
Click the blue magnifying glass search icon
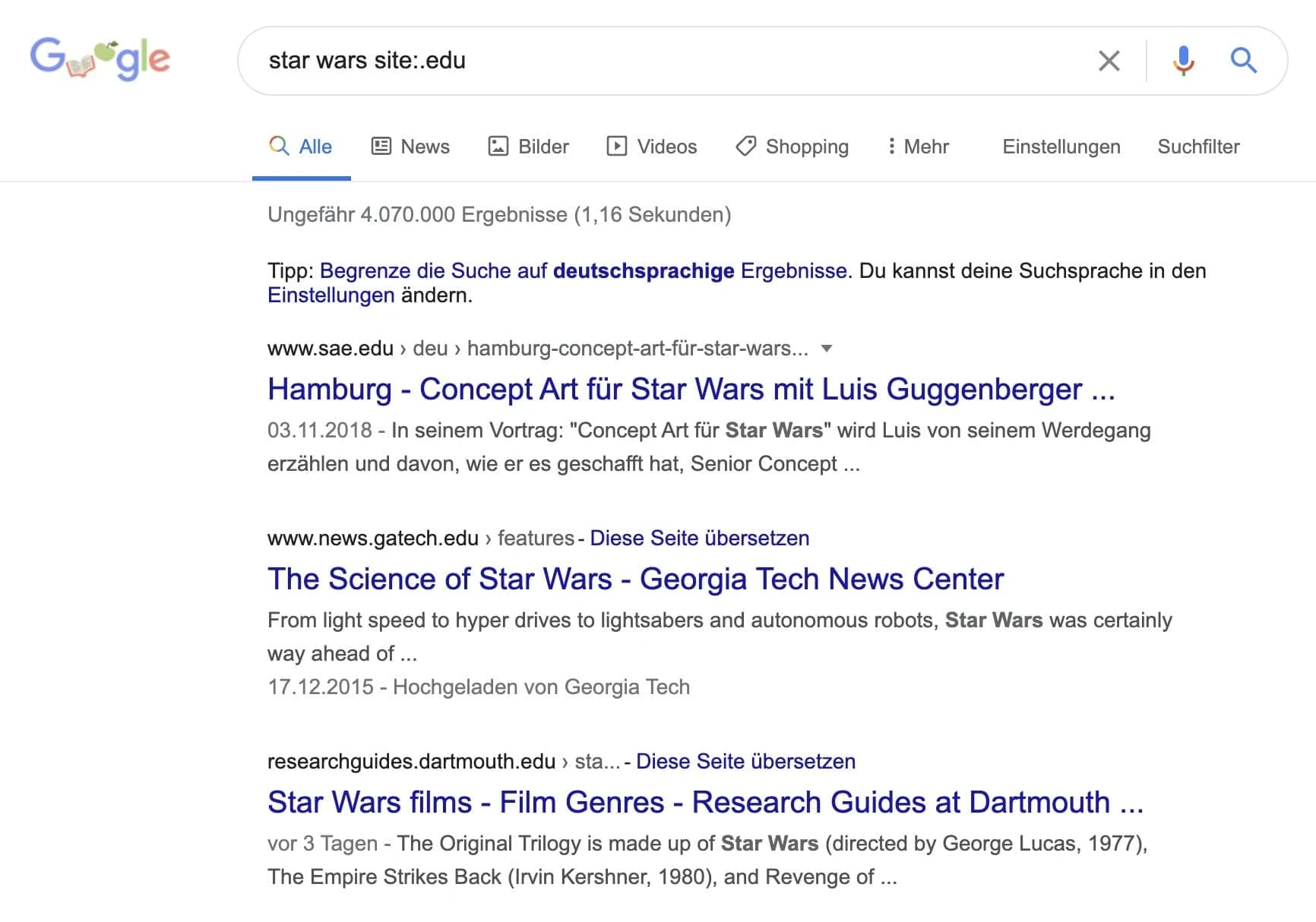[1243, 61]
